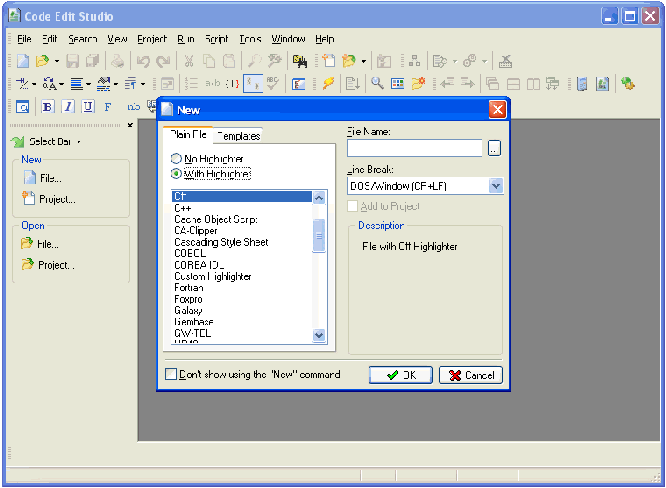
Task: Select CA-Clipper in the list
Action: tap(242, 231)
